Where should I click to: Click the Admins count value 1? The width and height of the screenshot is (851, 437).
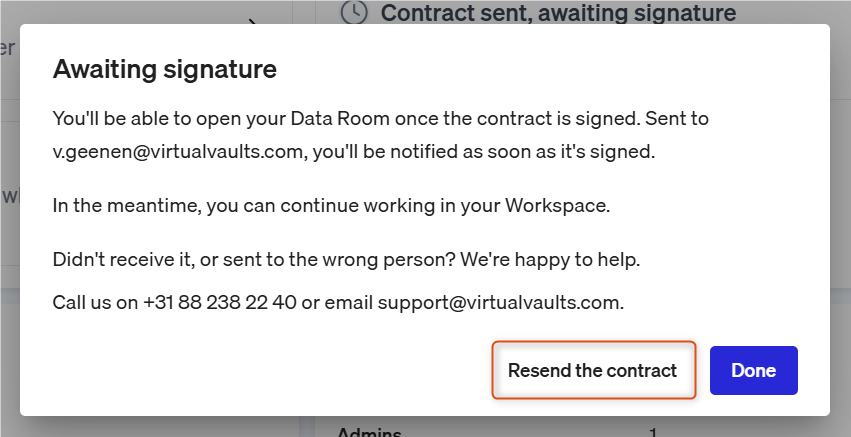(653, 432)
